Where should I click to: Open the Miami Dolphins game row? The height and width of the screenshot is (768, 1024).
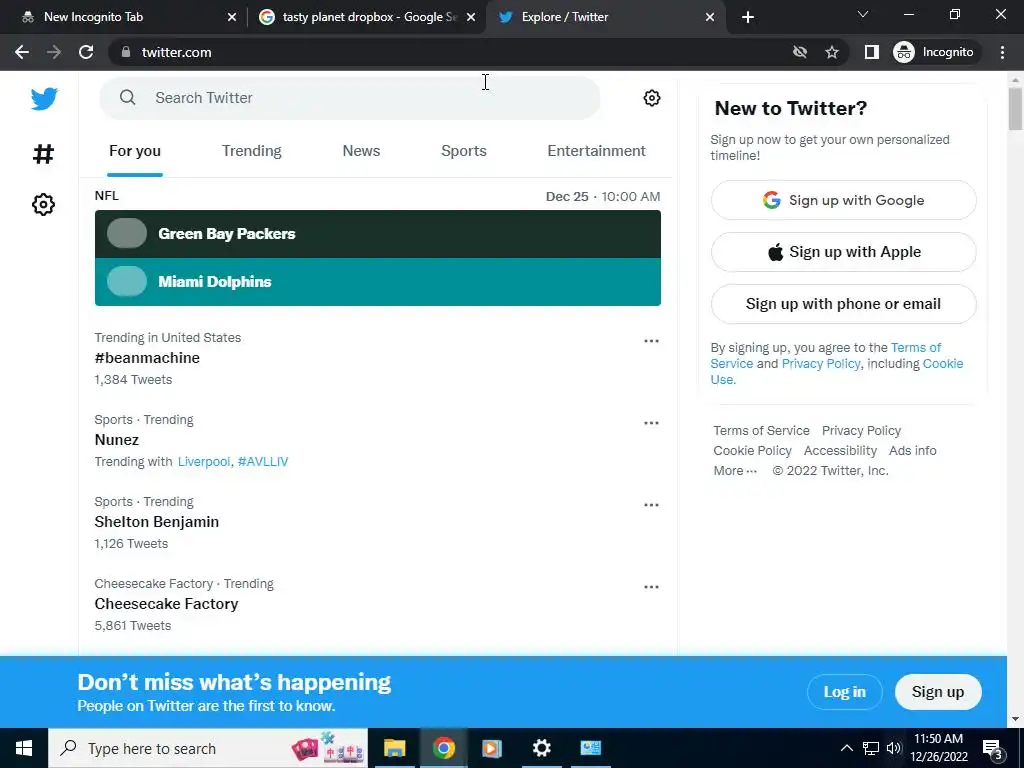(377, 281)
